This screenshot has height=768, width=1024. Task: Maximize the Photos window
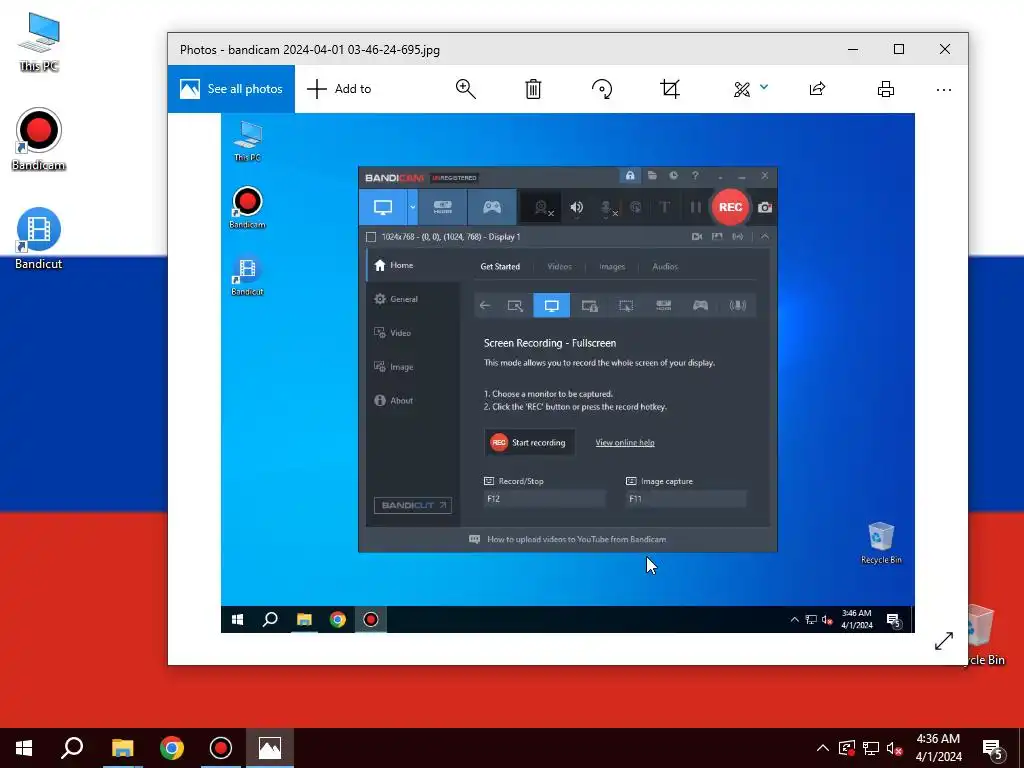click(899, 49)
